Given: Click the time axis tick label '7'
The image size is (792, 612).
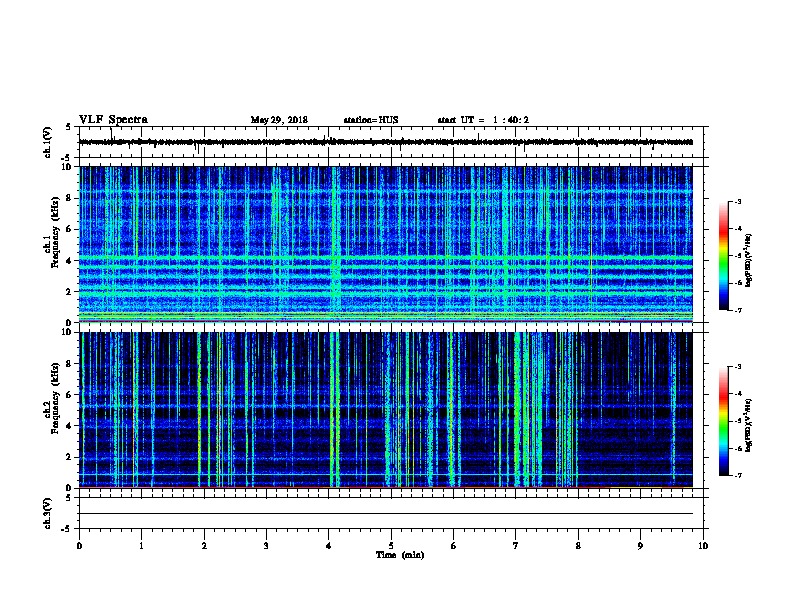Looking at the screenshot, I should click(515, 545).
